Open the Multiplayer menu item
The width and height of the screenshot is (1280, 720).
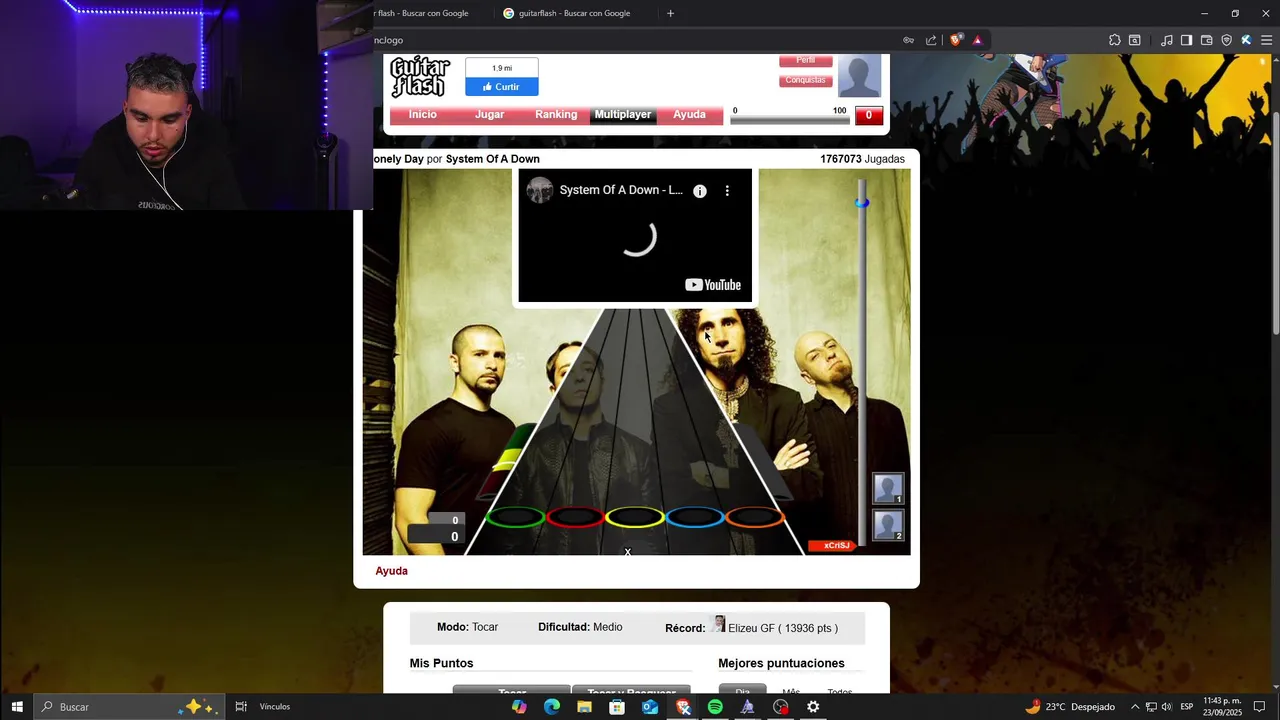622,115
